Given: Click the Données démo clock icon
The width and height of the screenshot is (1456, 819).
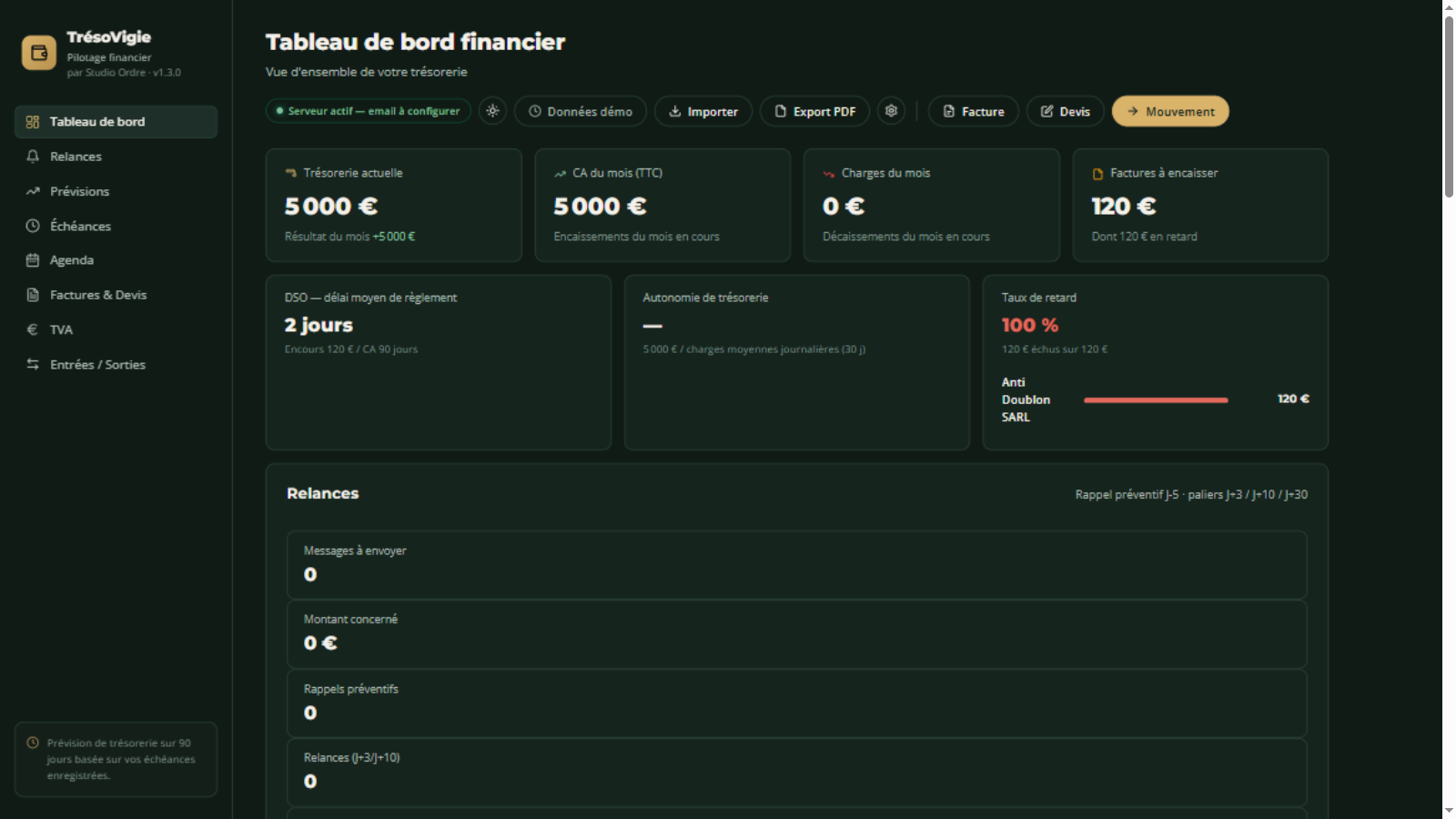Looking at the screenshot, I should [x=535, y=111].
